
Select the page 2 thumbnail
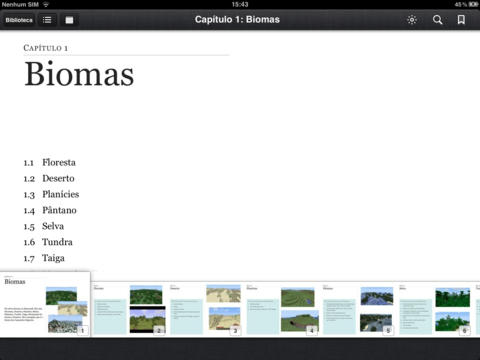tap(129, 309)
